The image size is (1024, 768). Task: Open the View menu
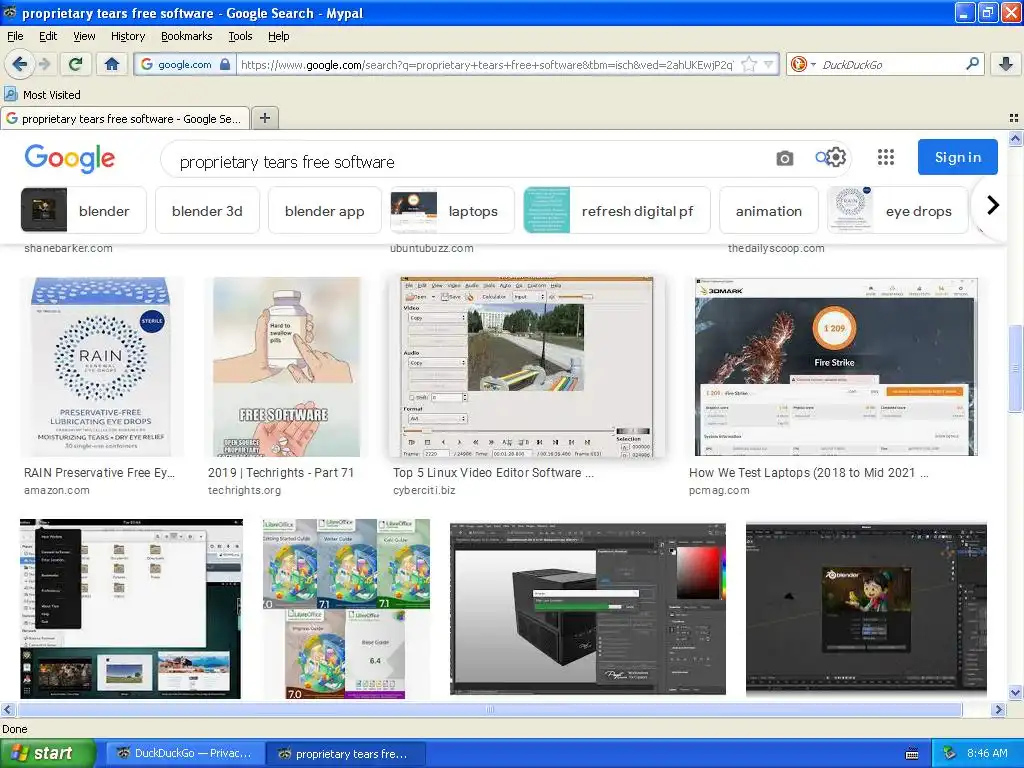[x=84, y=36]
